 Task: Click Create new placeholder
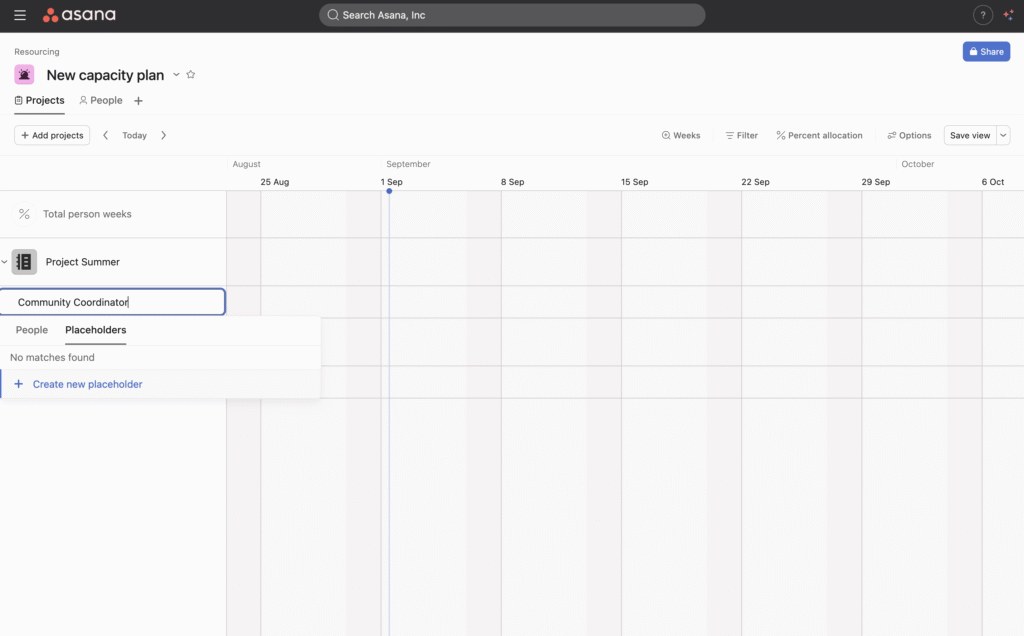click(87, 384)
